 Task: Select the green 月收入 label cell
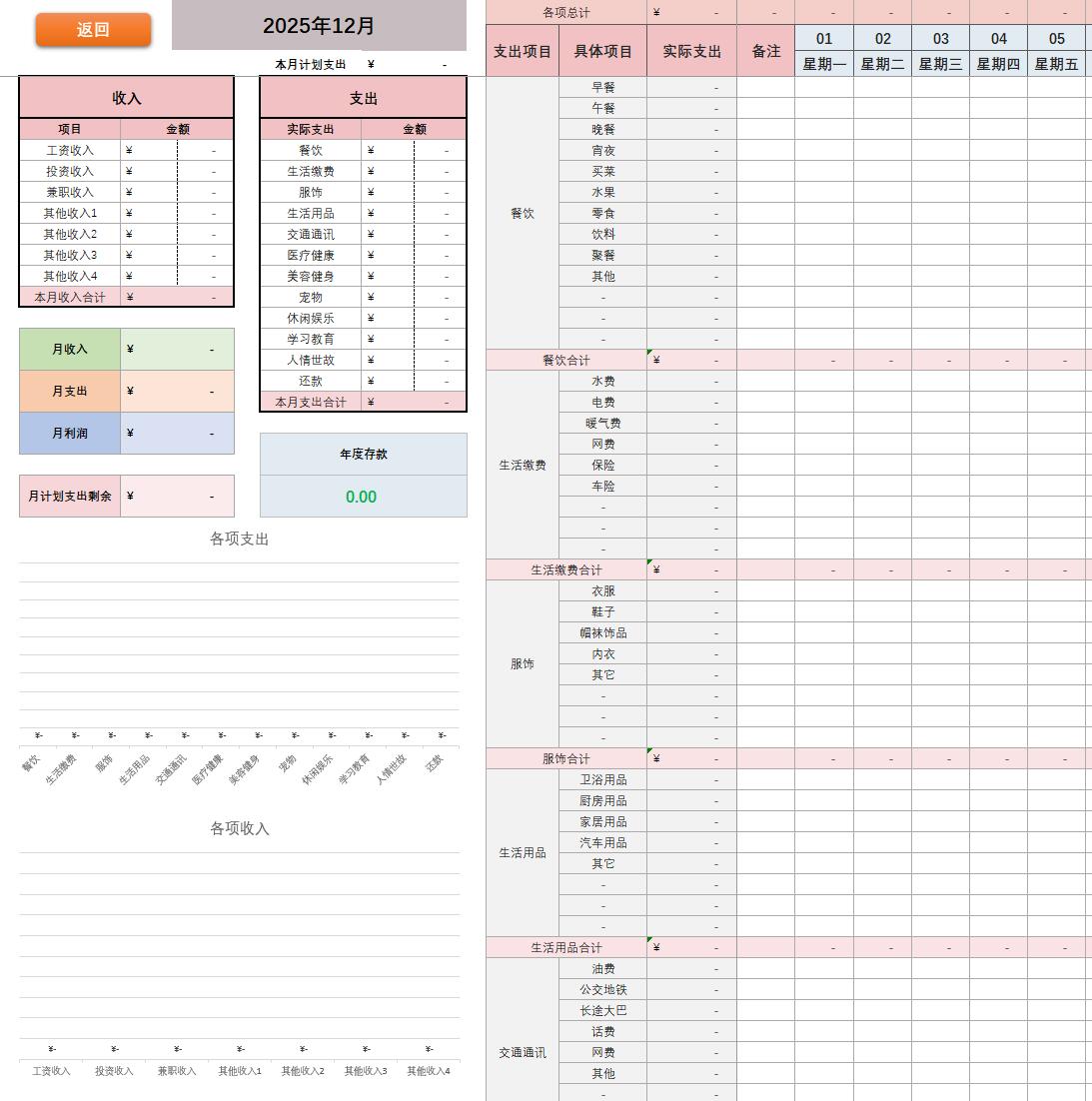pyautogui.click(x=70, y=349)
